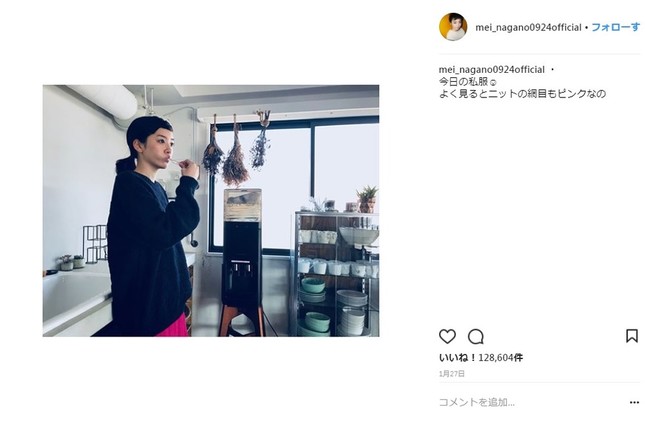The height and width of the screenshot is (421, 645).
Task: Click the pink skirt in the photo
Action: click(173, 327)
